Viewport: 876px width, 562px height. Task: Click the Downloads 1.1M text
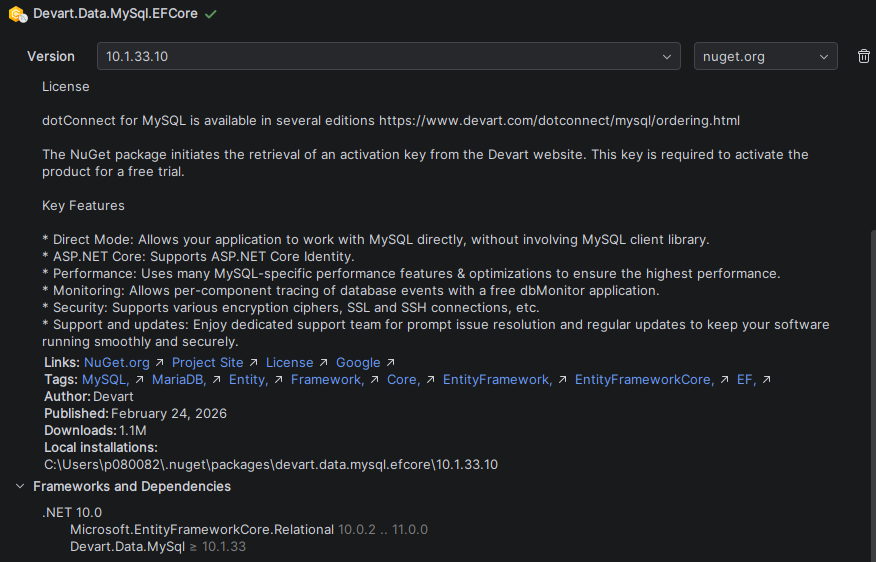point(95,431)
